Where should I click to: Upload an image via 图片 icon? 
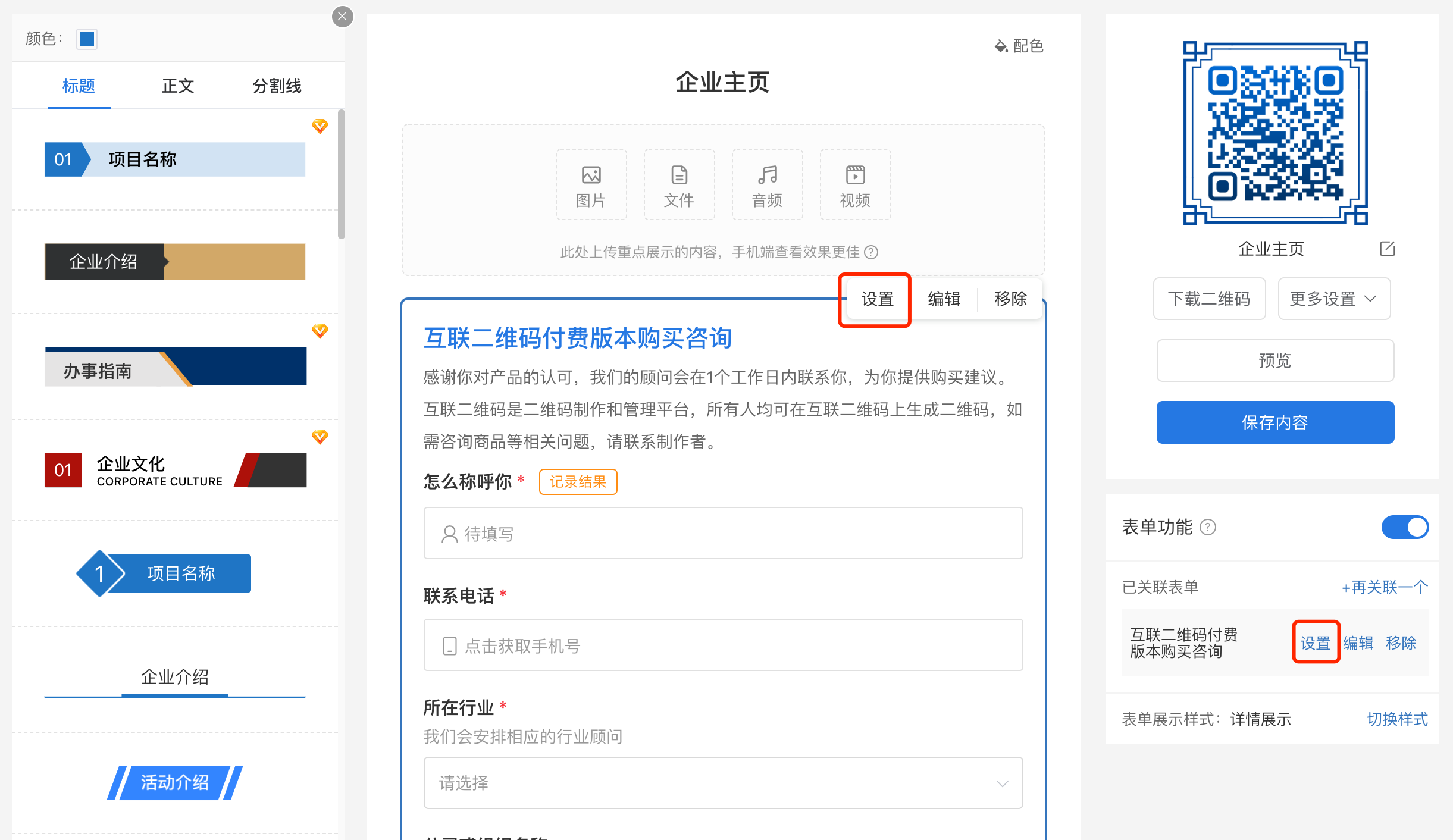click(x=591, y=185)
